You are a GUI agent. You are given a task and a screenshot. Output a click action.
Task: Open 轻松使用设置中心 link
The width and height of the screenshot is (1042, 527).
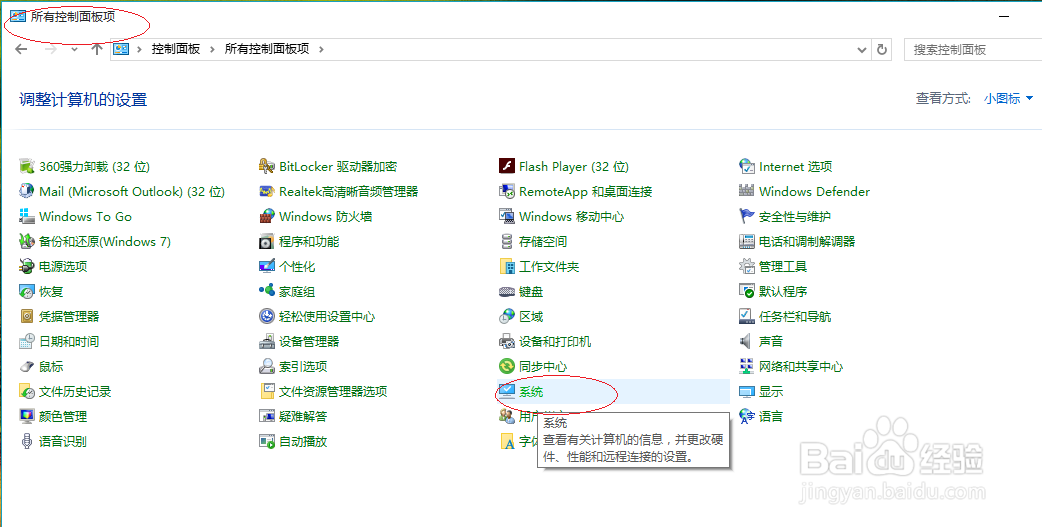(x=327, y=316)
